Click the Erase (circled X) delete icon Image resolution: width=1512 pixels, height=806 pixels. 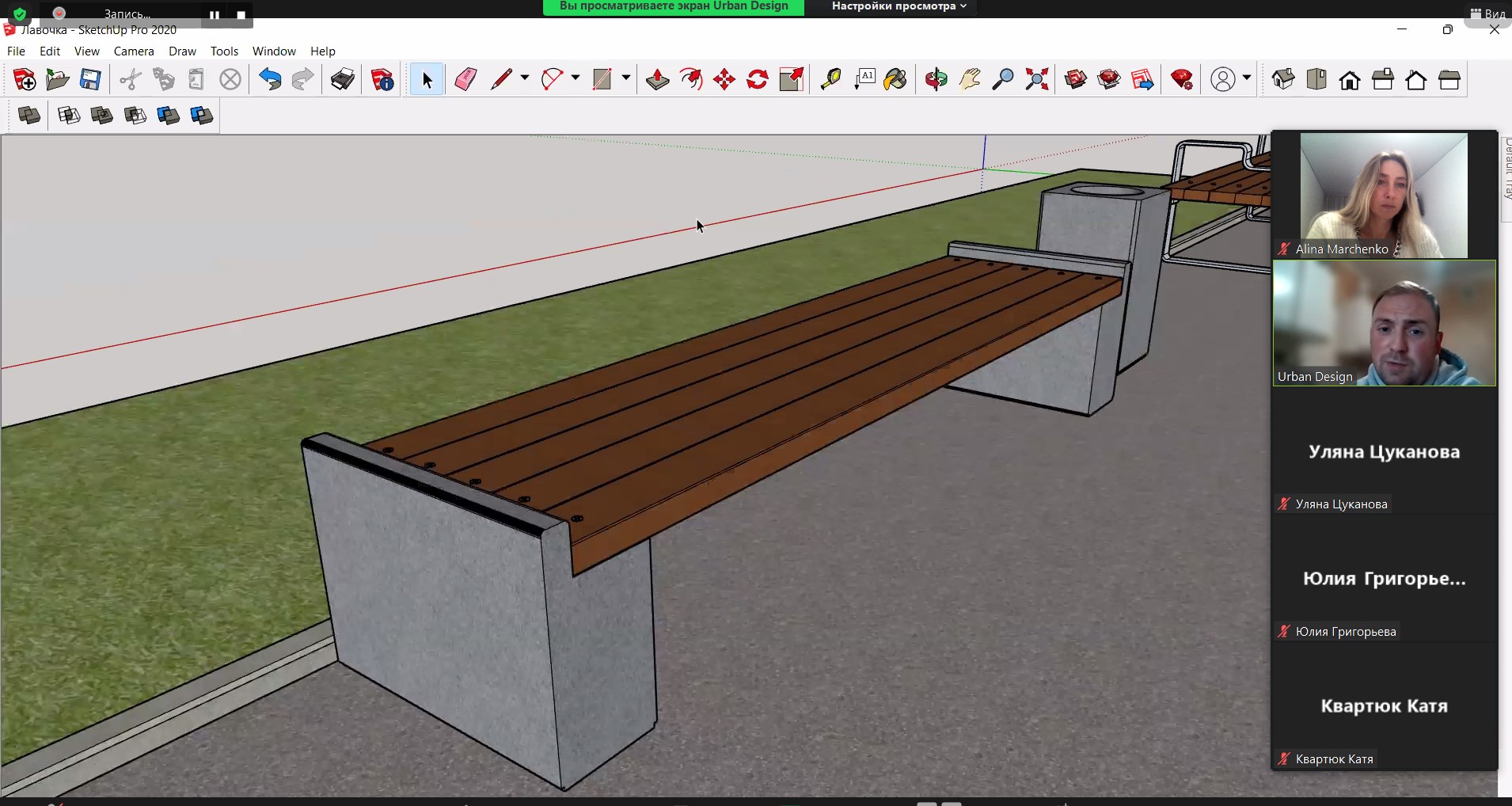(230, 79)
